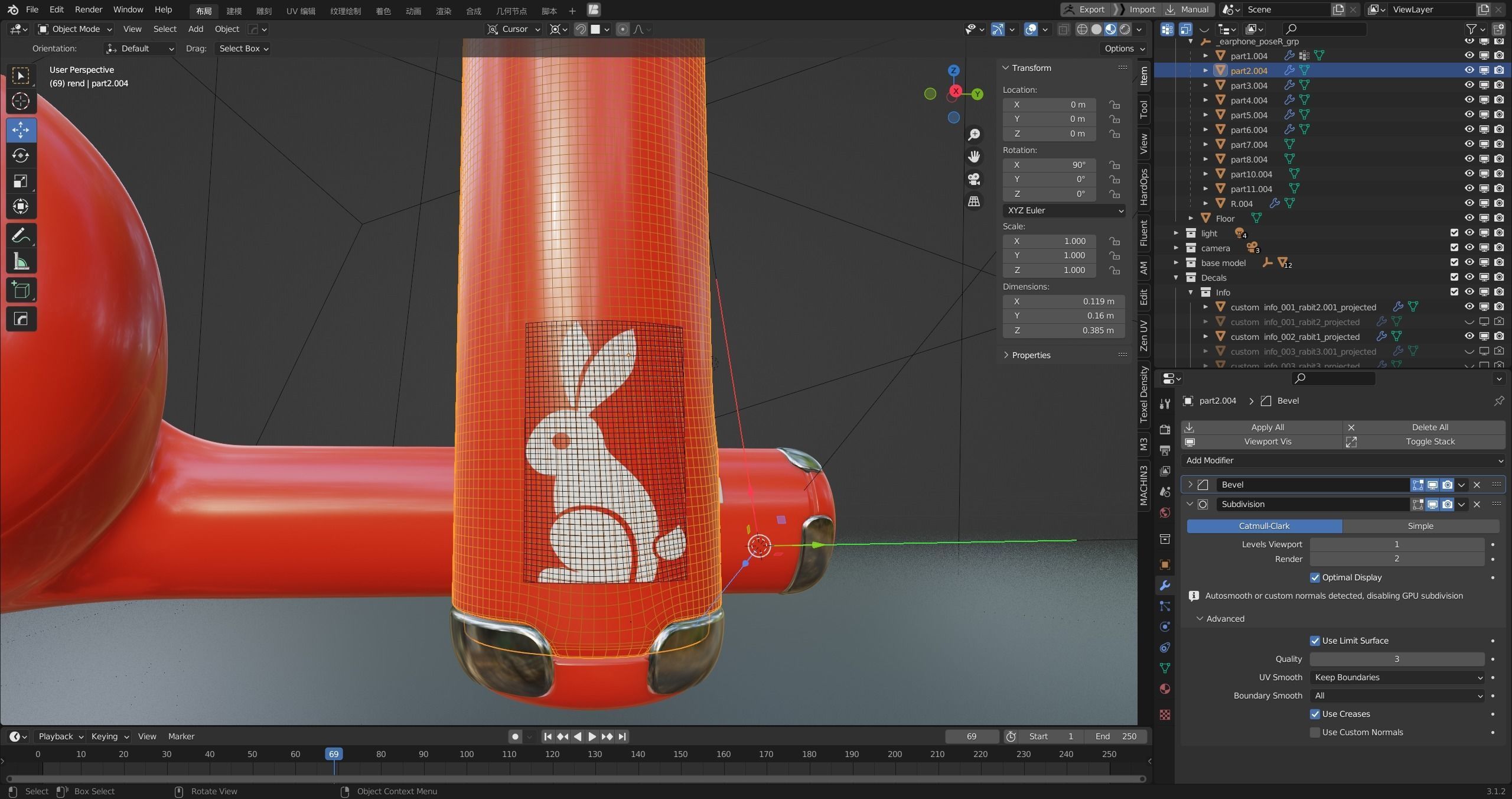
Task: Select the Simple subdivision type button
Action: tap(1420, 526)
